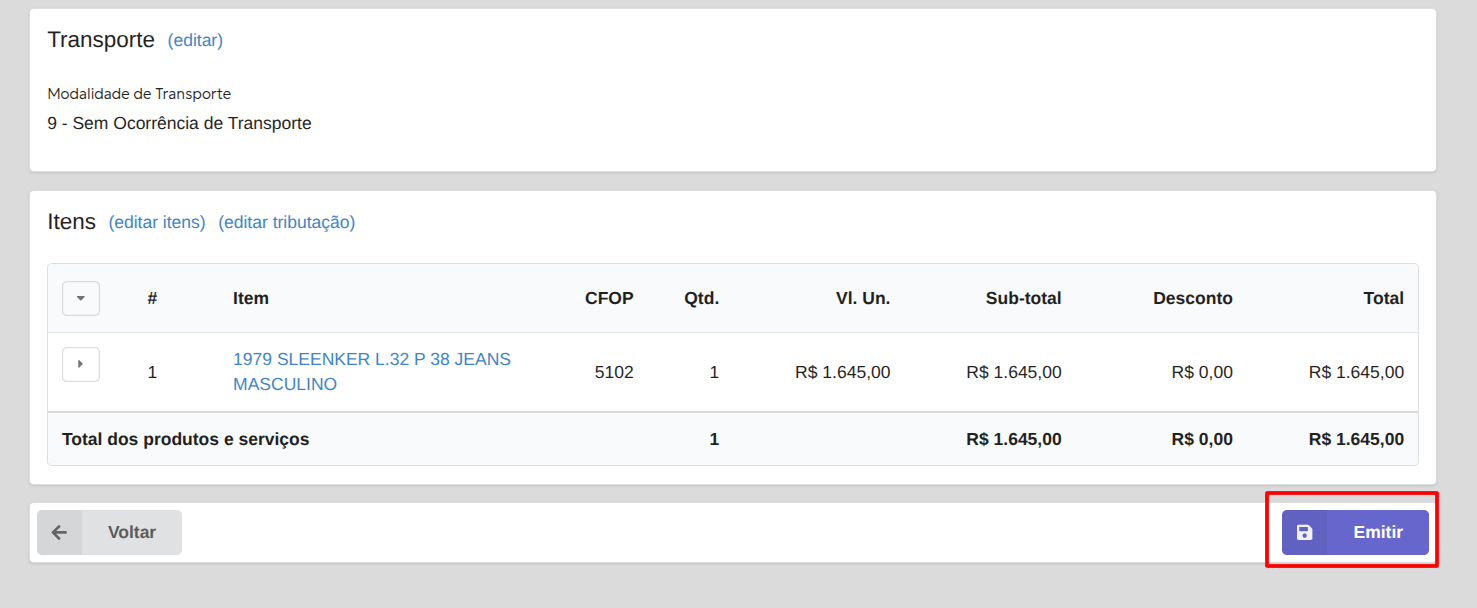Click the "Desconto" column header
Viewport: 1477px width, 608px height.
(x=1192, y=298)
